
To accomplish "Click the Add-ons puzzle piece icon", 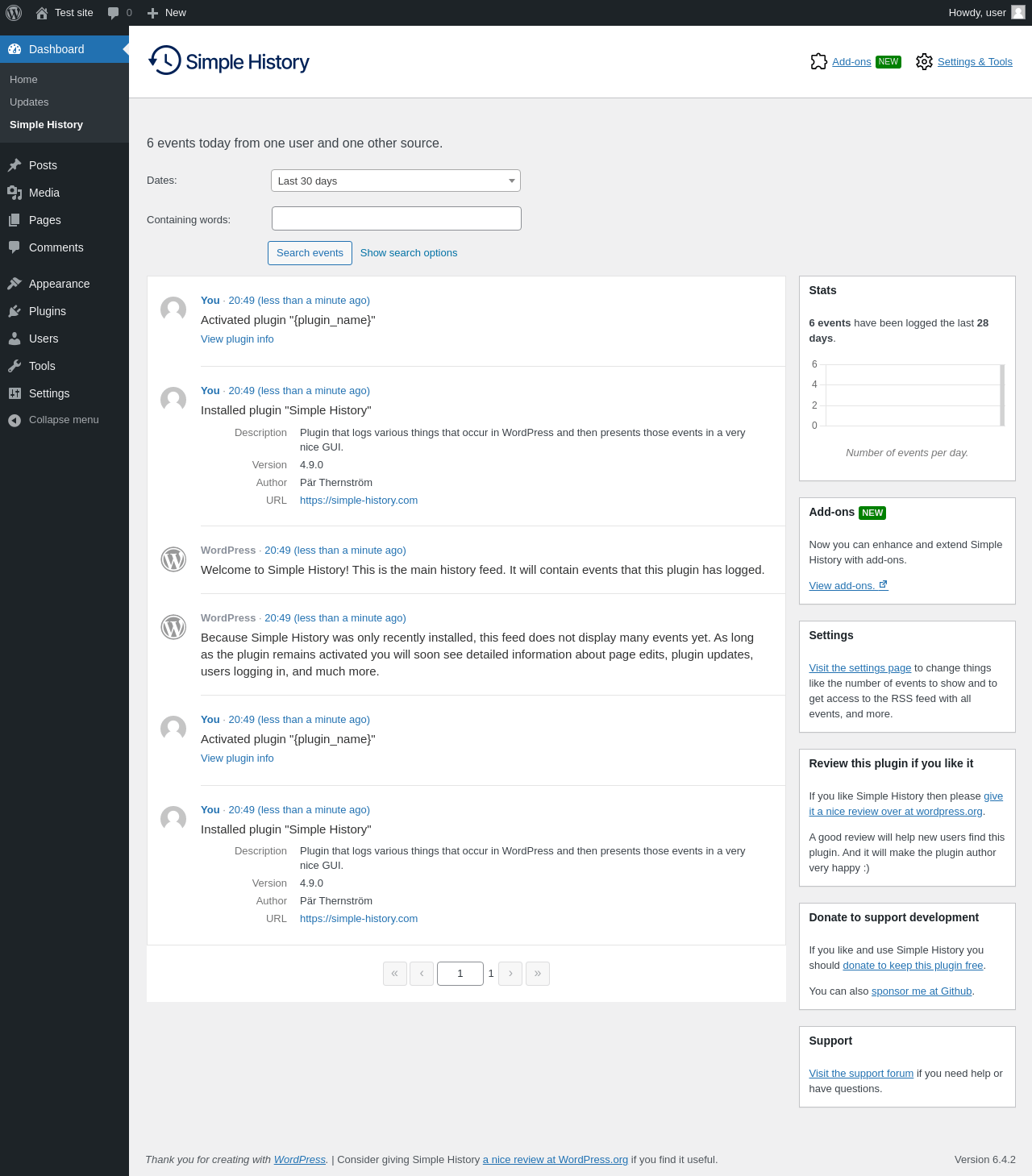I will point(818,62).
